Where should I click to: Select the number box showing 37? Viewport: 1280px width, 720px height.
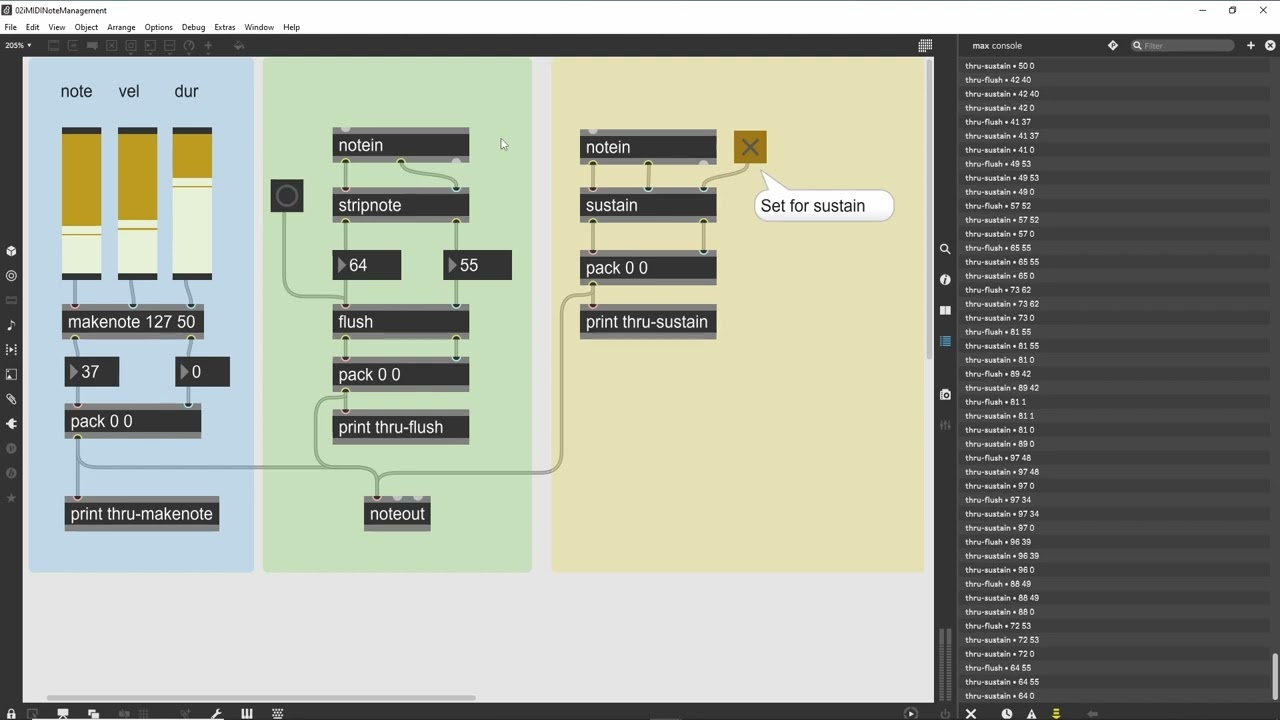[x=92, y=372]
